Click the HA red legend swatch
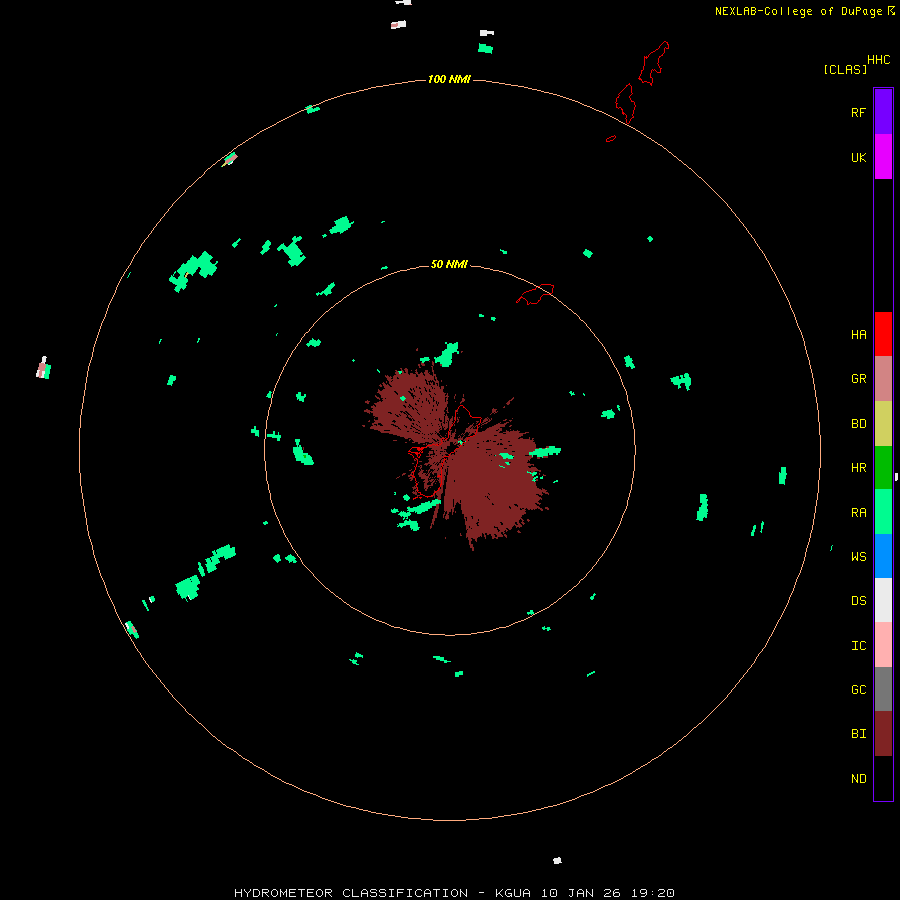The width and height of the screenshot is (900, 900). click(883, 334)
